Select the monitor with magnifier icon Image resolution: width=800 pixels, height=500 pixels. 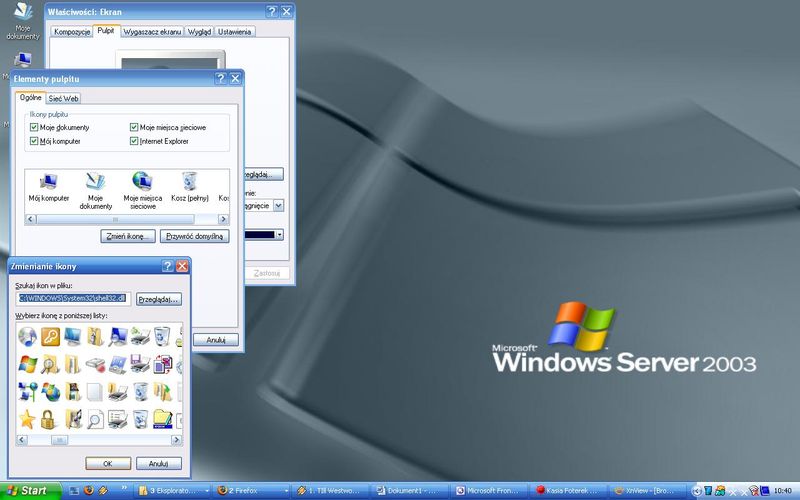[117, 337]
